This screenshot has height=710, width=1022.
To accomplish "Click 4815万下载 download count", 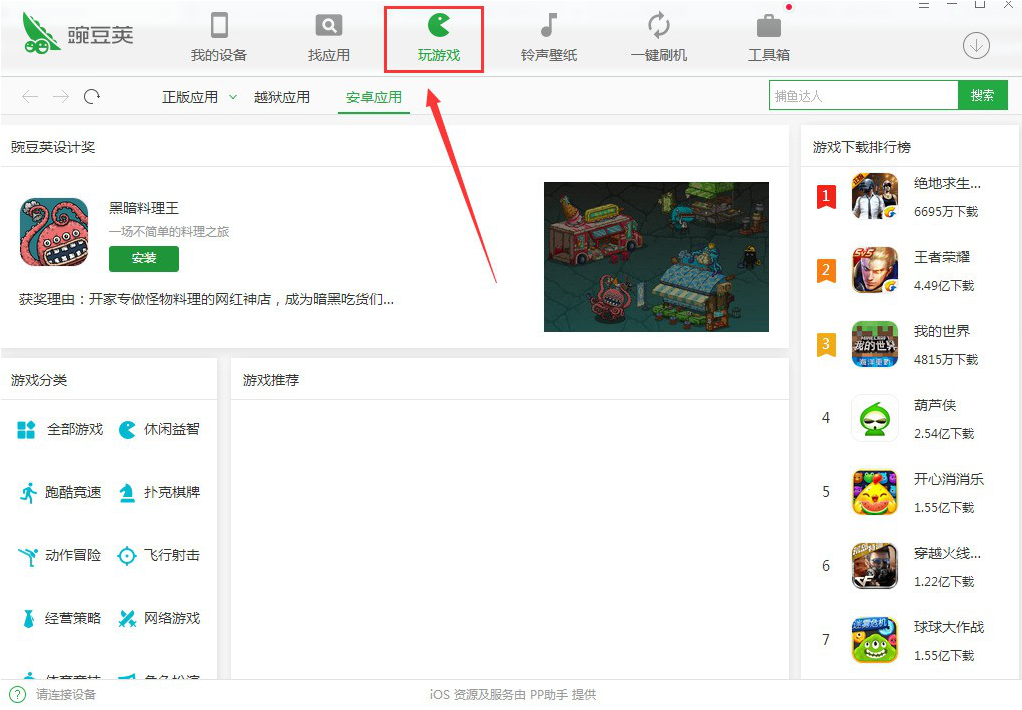I will click(946, 359).
